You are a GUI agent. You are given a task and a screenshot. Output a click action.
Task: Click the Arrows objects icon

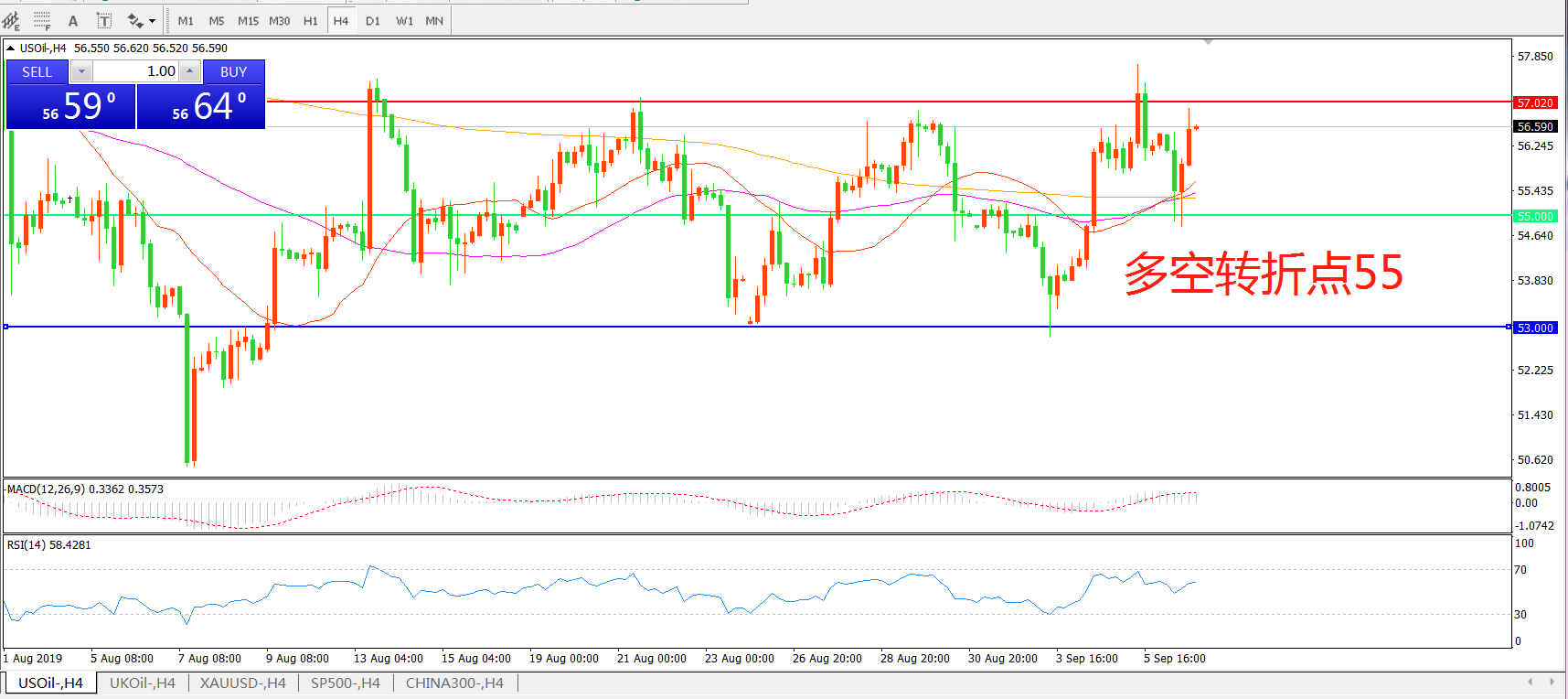[135, 20]
